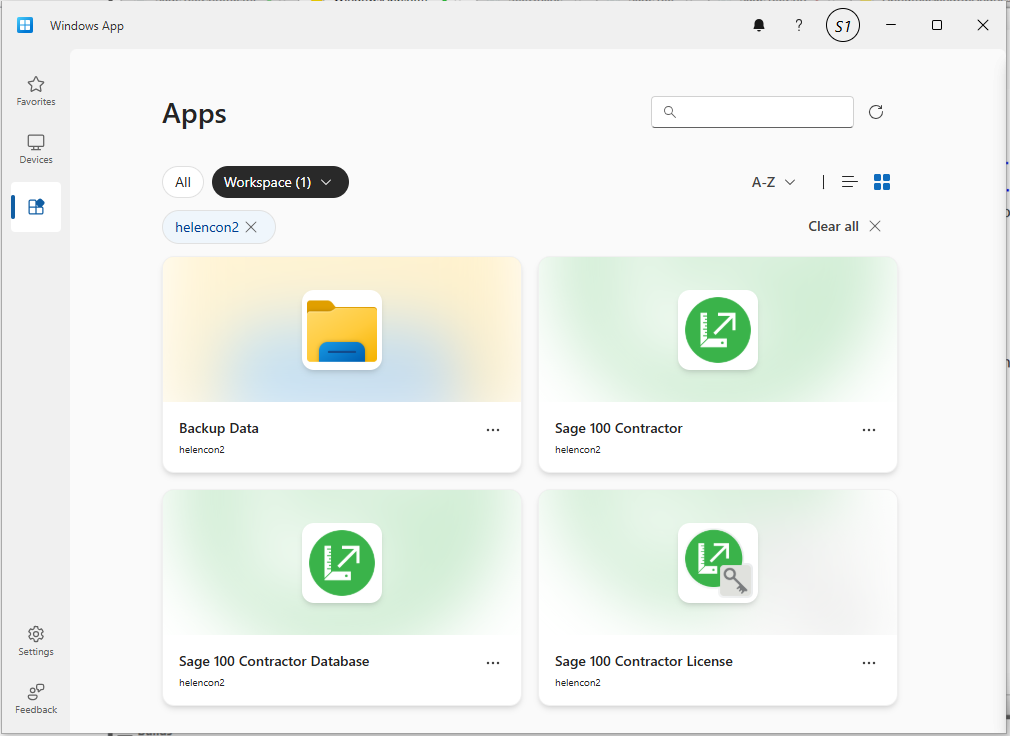Refresh the apps list

[875, 112]
